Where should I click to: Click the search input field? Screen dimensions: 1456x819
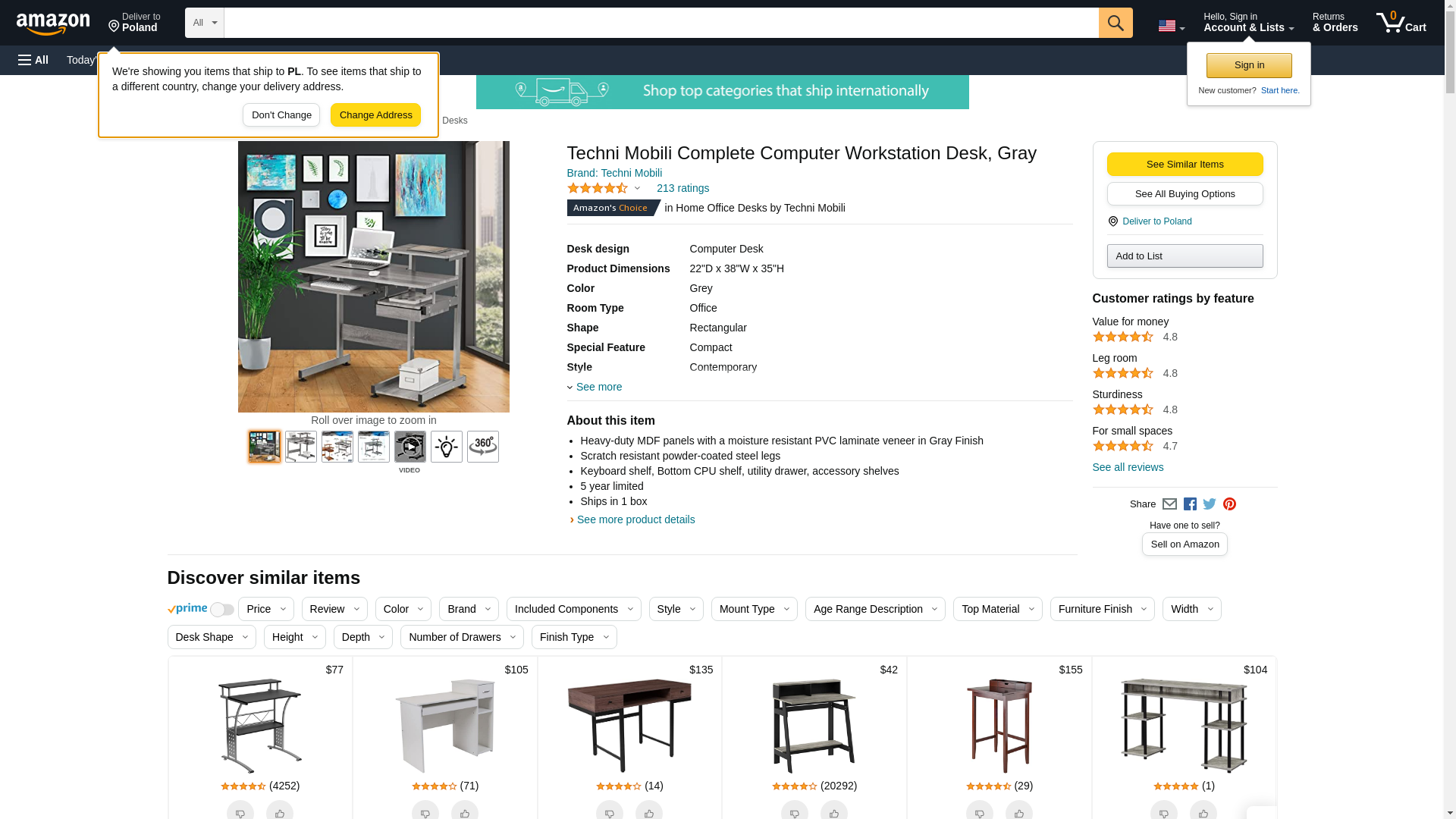coord(661,23)
